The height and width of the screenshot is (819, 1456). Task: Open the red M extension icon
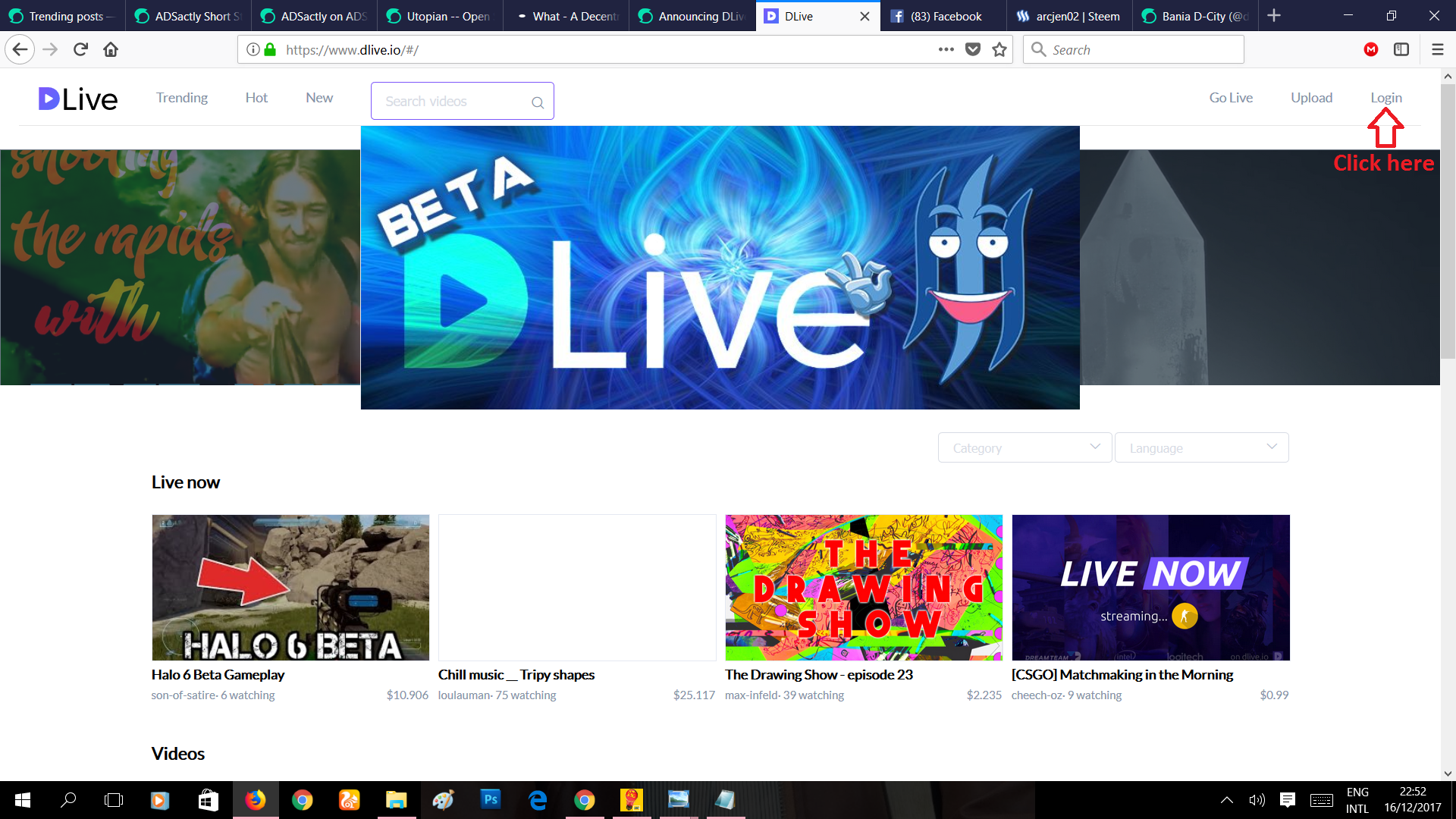tap(1371, 50)
